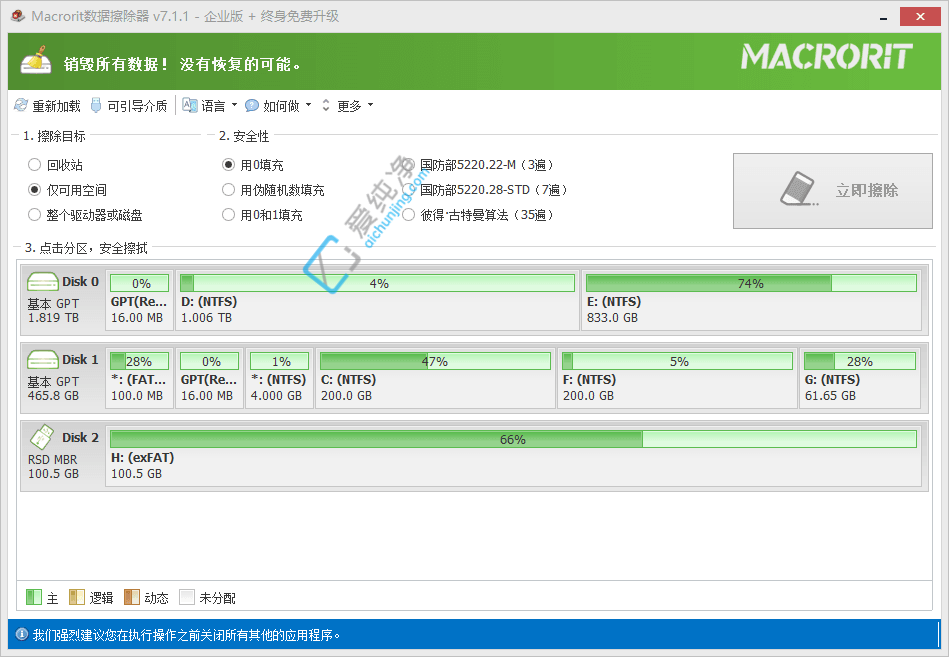The width and height of the screenshot is (949, 657).
Task: Open the 如何做 dropdown arrow
Action: pos(308,105)
